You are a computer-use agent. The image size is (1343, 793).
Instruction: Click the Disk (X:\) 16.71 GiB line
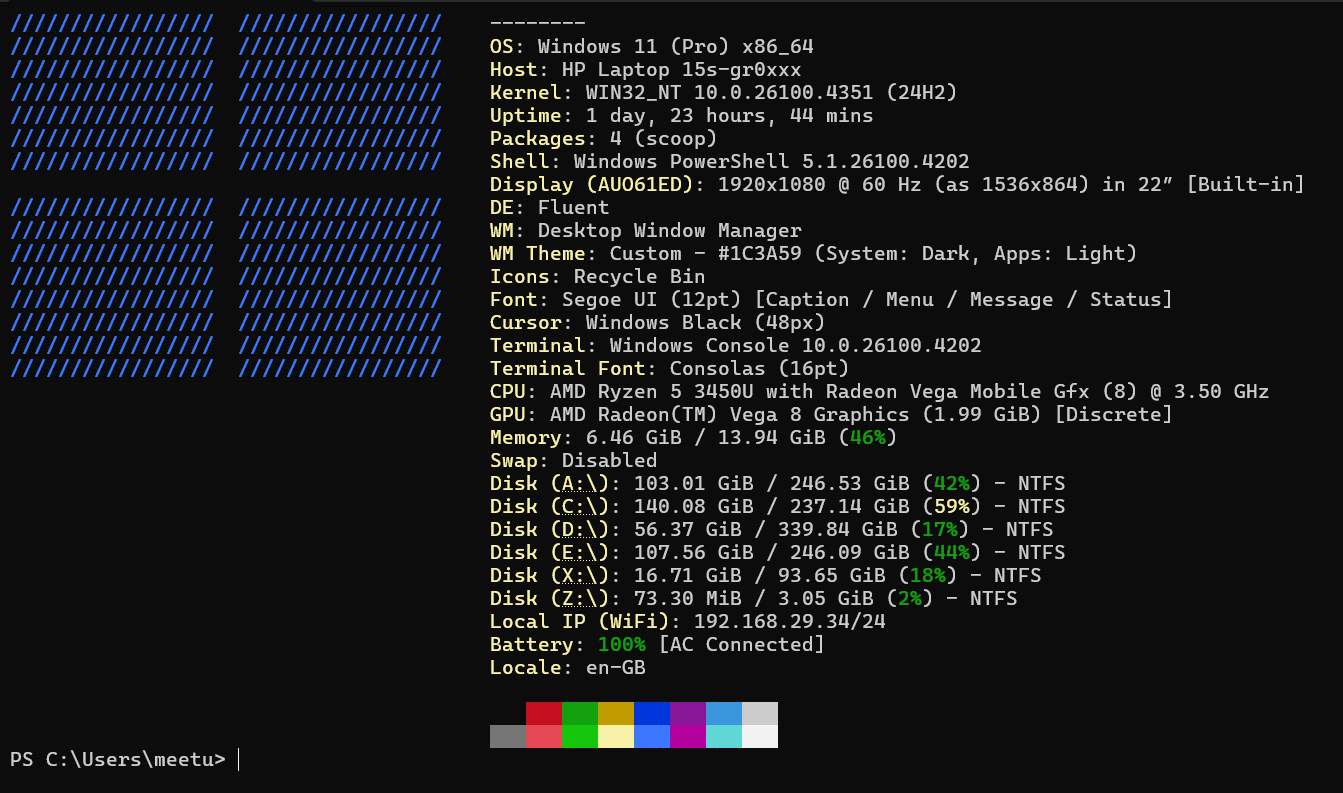[765, 575]
